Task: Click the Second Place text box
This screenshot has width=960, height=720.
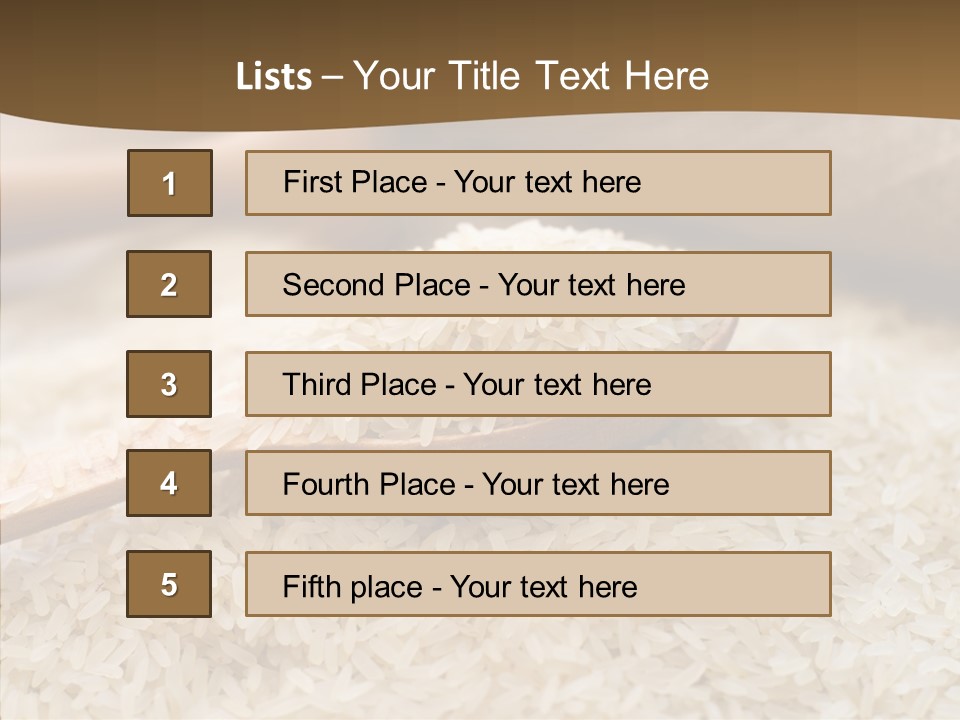Action: click(538, 284)
